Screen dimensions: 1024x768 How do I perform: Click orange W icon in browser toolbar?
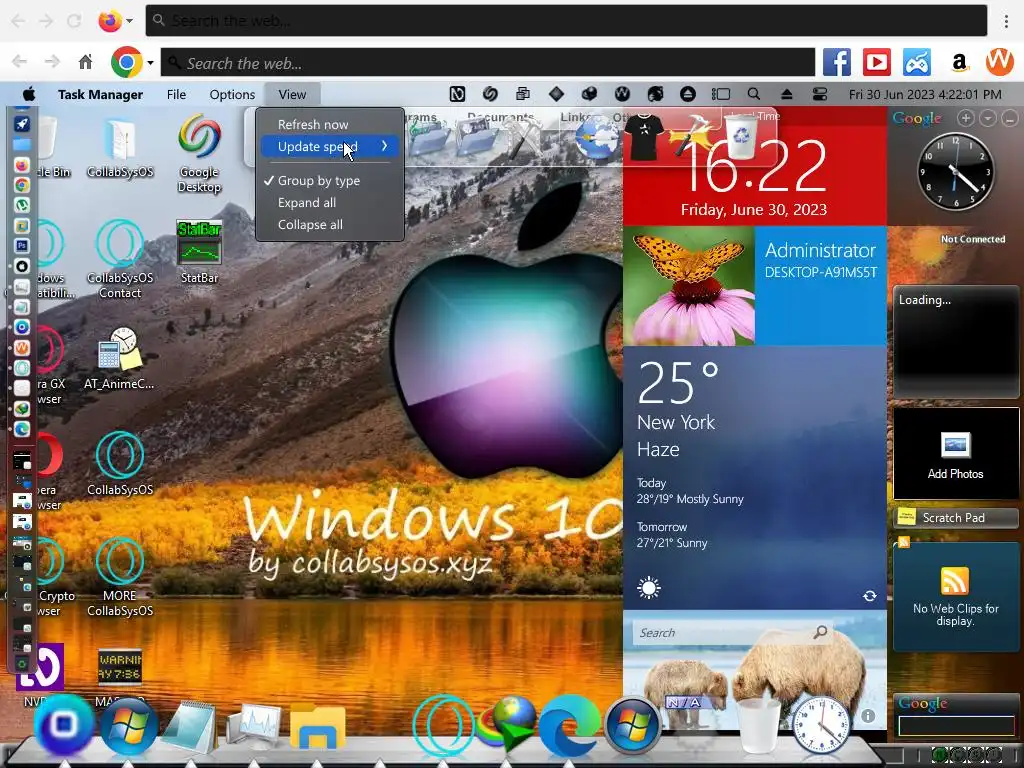999,62
